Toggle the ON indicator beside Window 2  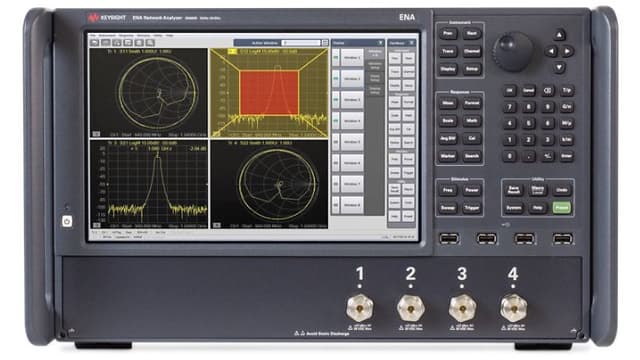[x=336, y=78]
